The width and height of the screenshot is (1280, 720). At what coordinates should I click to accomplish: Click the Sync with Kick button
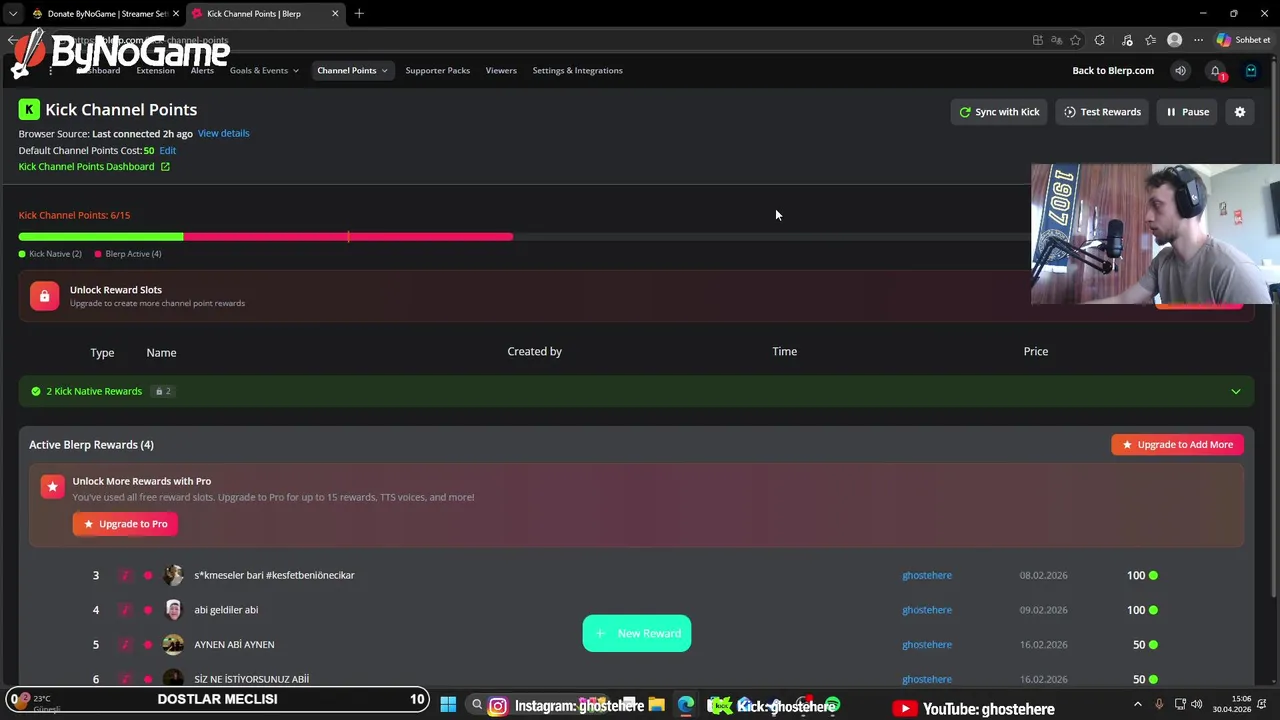tap(999, 112)
